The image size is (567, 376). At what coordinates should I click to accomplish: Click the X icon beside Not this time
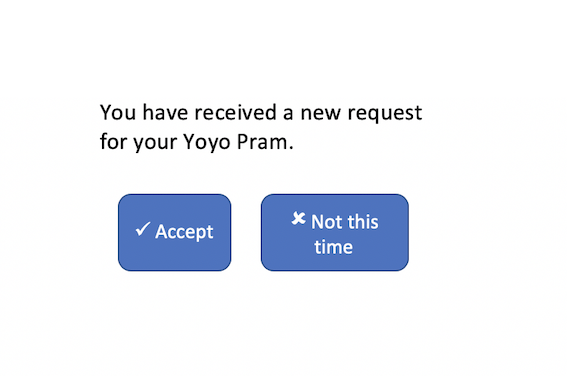(299, 218)
